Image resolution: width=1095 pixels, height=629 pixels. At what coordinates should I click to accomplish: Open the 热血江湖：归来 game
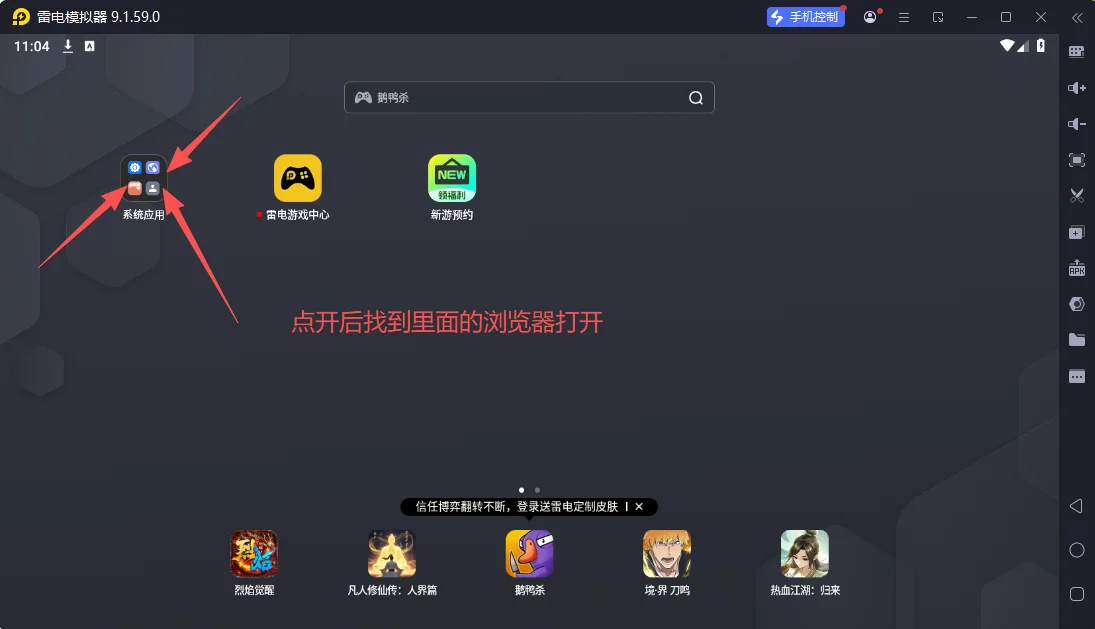(805, 553)
